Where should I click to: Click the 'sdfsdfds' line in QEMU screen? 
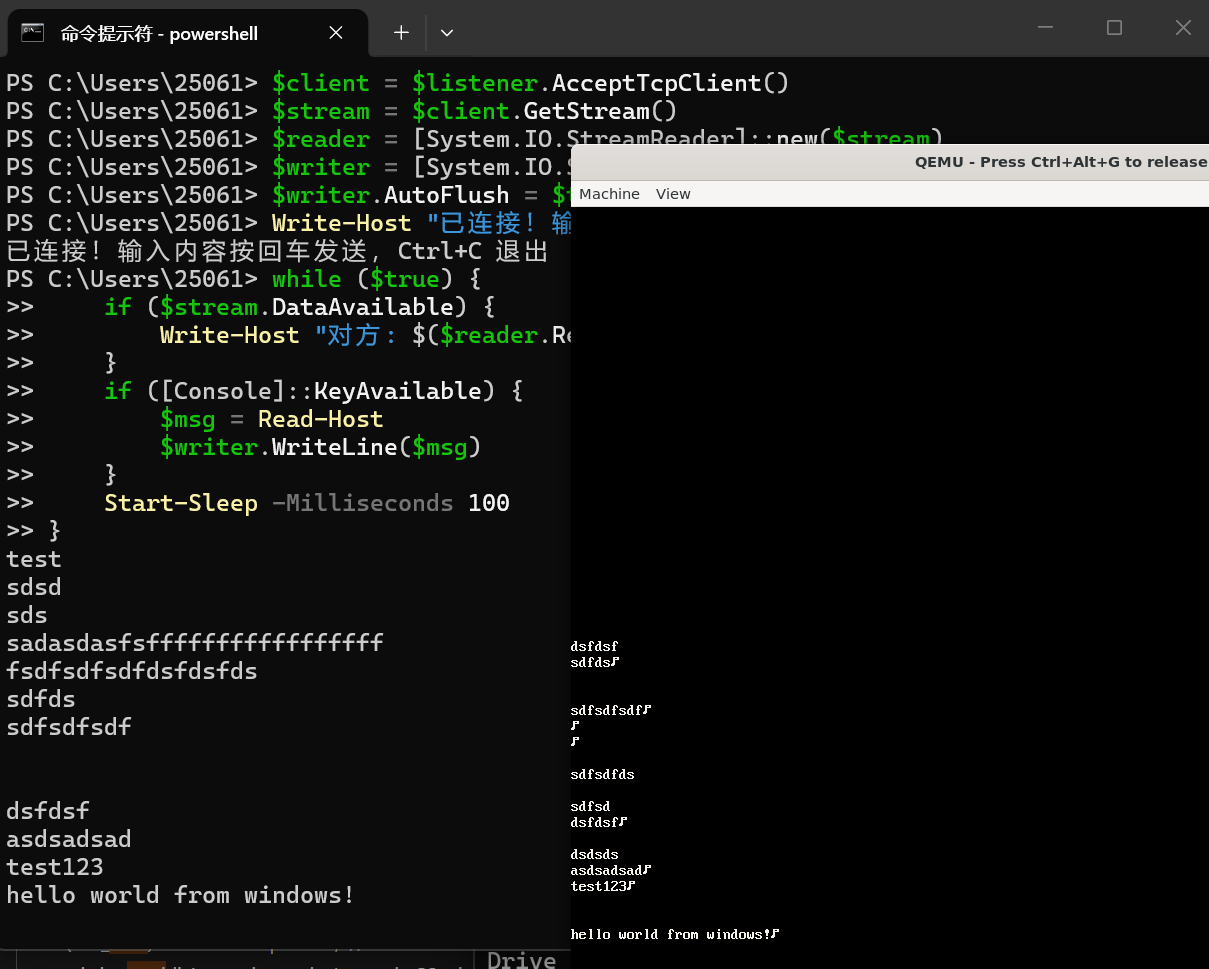[x=602, y=774]
